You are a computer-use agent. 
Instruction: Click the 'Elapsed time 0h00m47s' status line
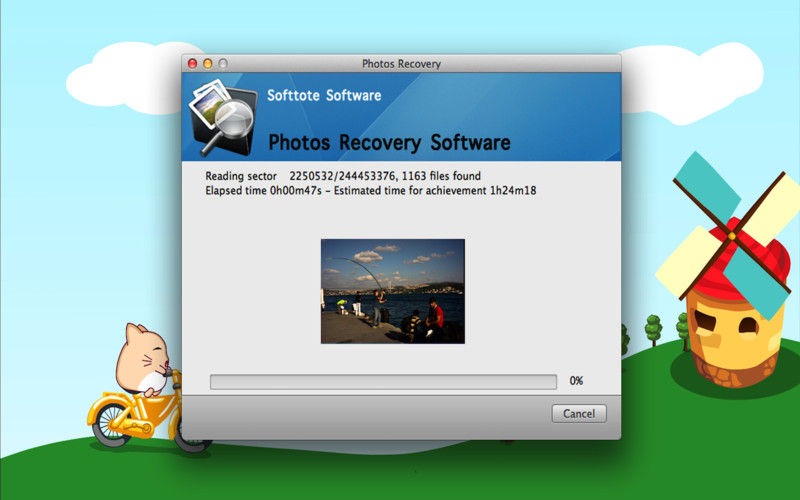(370, 191)
